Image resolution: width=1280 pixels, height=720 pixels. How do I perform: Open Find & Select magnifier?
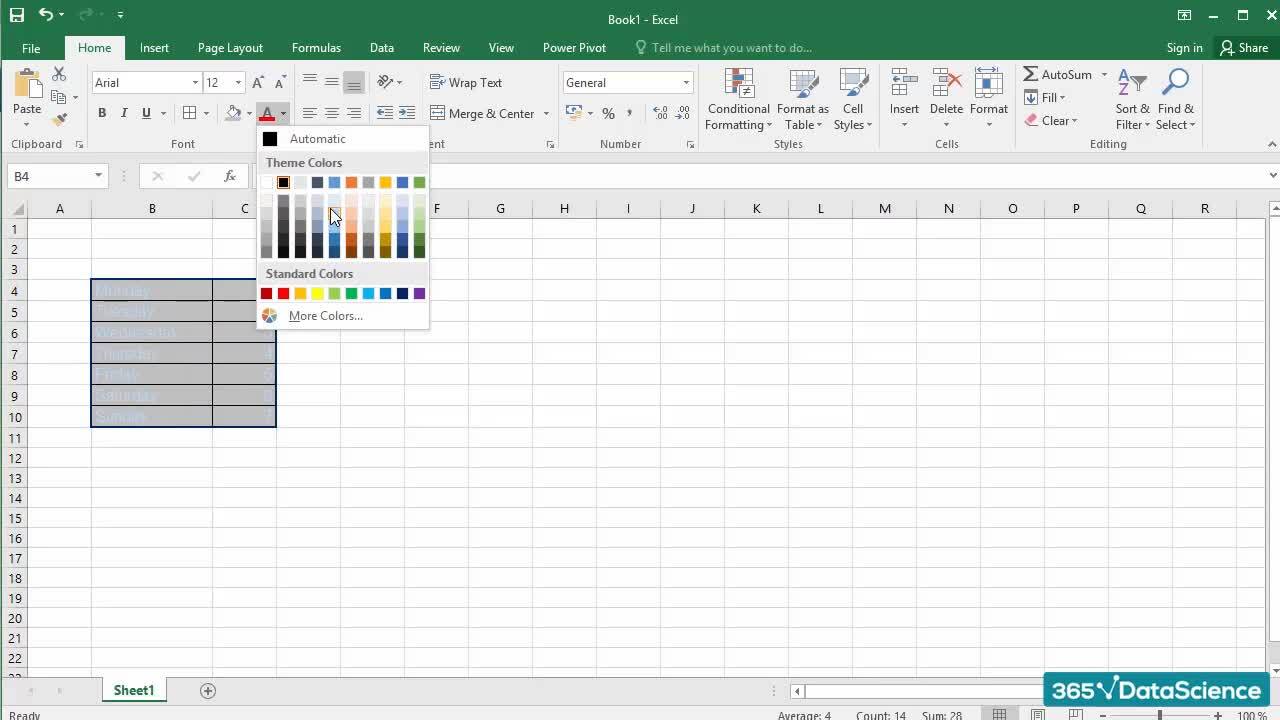click(1175, 100)
